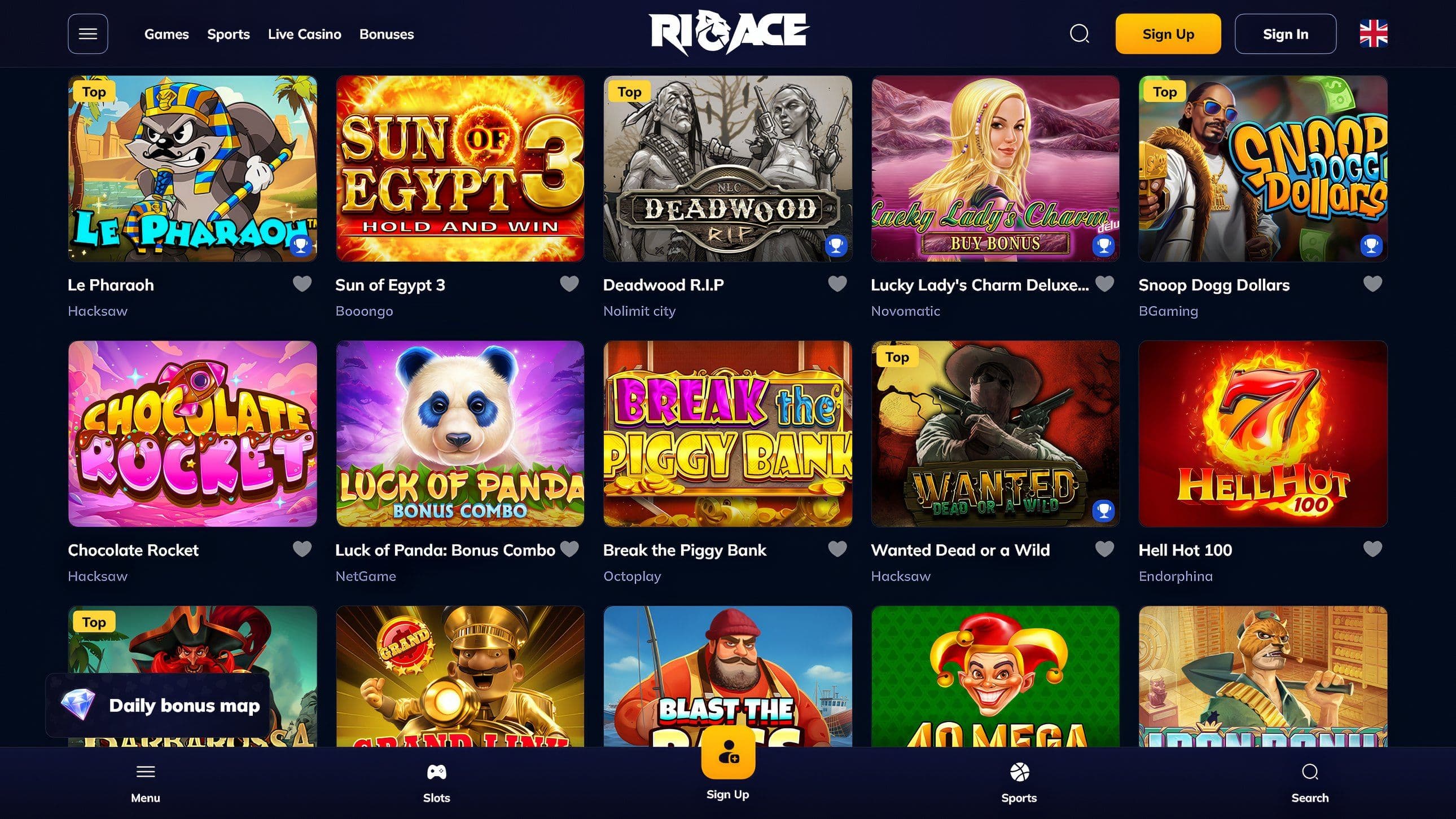Open the UK flag language selector
Screen dimensions: 1456x819
point(1374,34)
